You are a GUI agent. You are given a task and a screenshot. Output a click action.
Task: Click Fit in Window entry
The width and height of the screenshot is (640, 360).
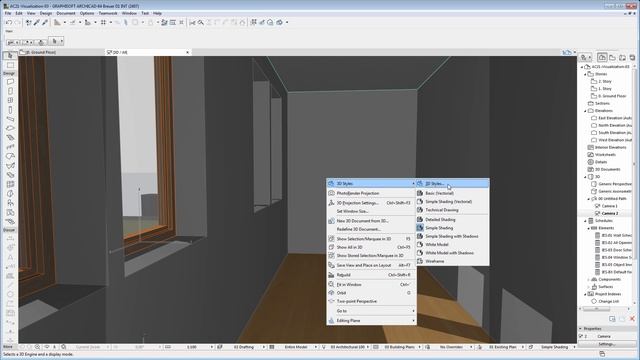click(x=371, y=284)
